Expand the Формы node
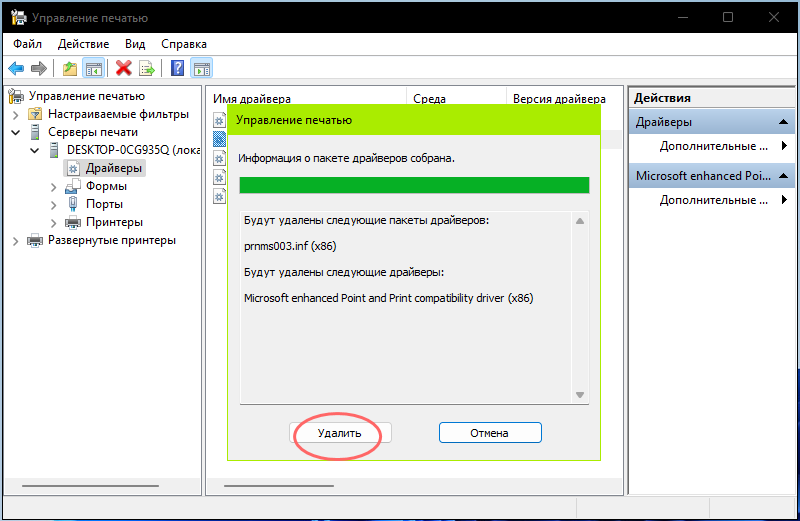Viewport: 800px width, 521px height. (54, 187)
